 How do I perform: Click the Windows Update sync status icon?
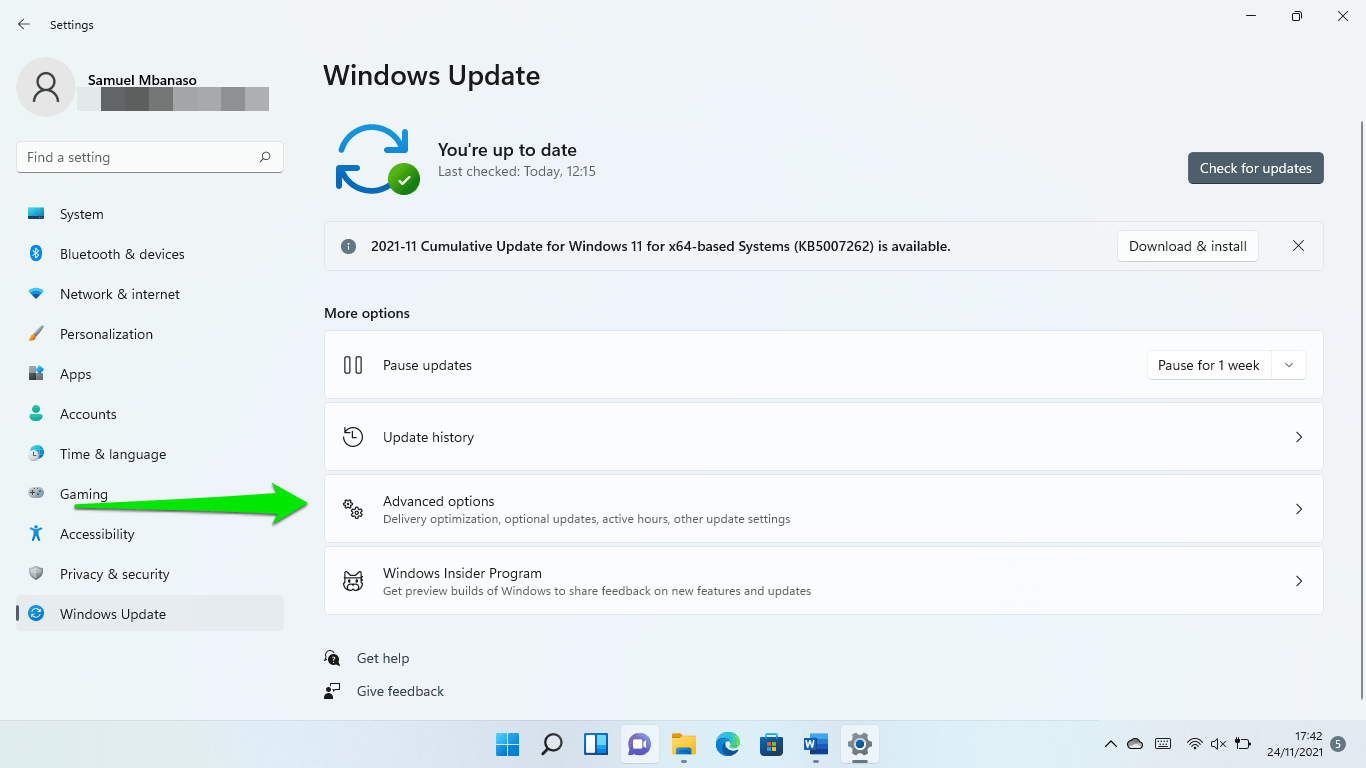click(376, 159)
